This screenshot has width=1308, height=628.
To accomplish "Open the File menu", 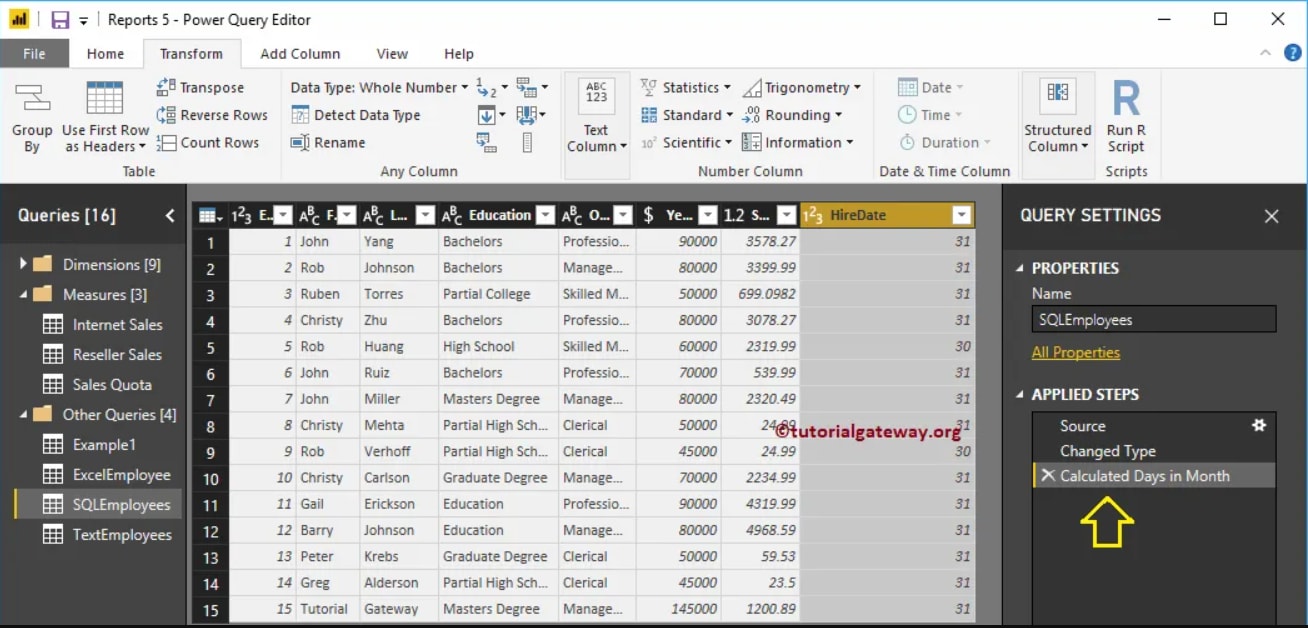I will [x=34, y=53].
